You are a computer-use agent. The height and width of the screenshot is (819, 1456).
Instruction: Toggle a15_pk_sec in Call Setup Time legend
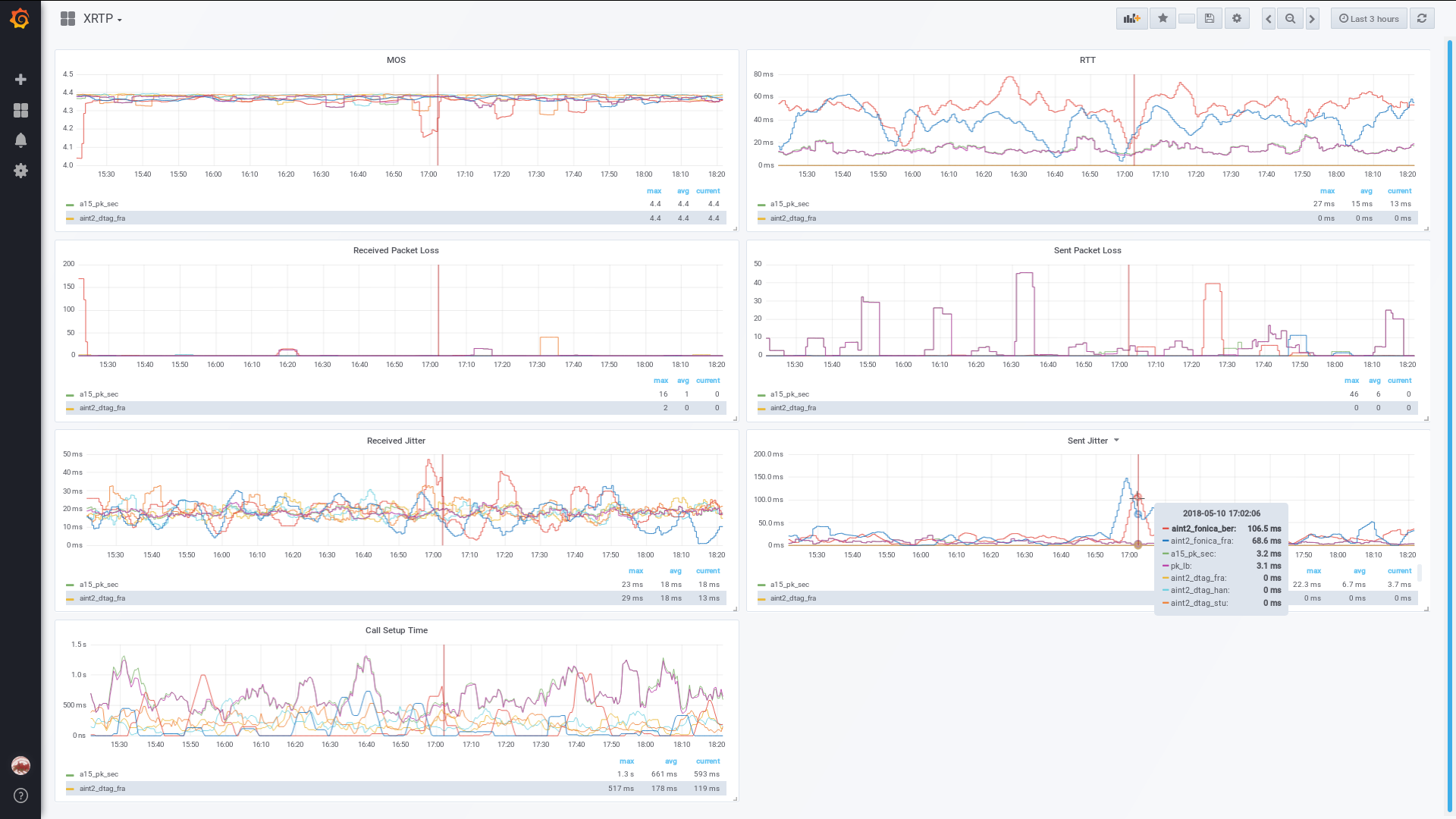(x=99, y=774)
